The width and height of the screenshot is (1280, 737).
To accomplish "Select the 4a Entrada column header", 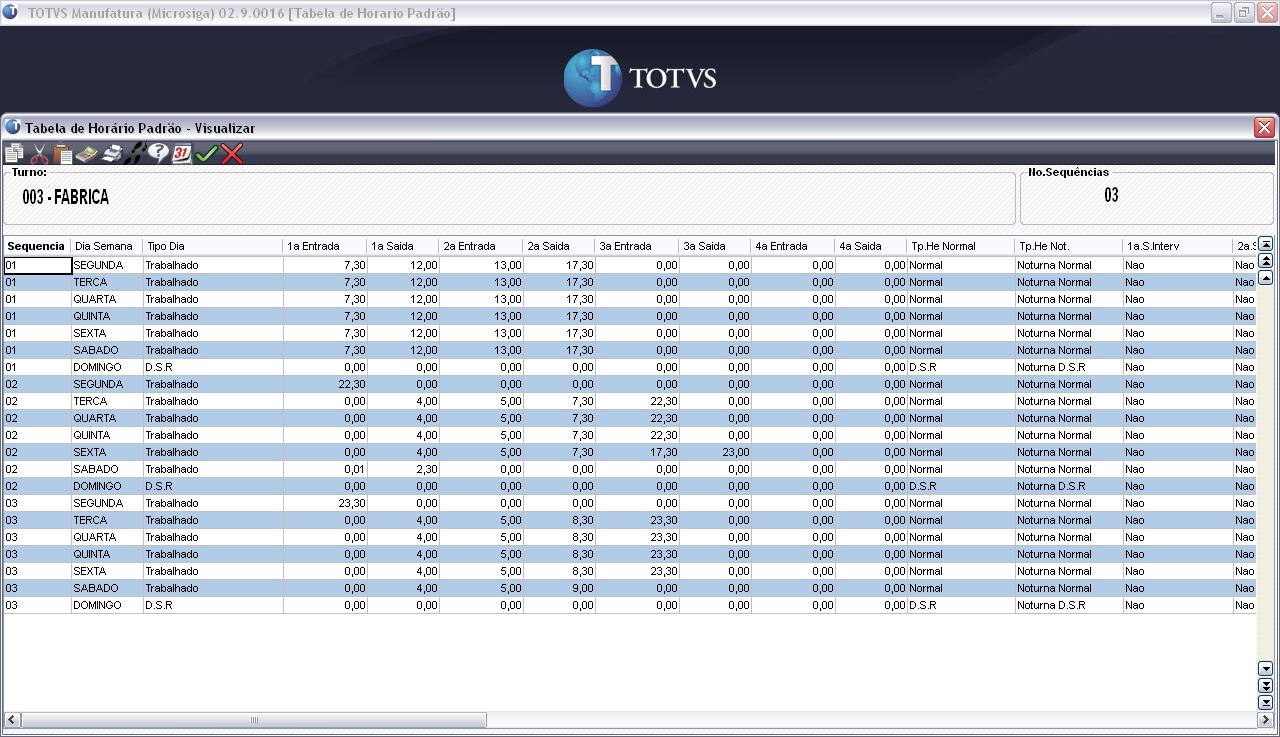I will 793,246.
